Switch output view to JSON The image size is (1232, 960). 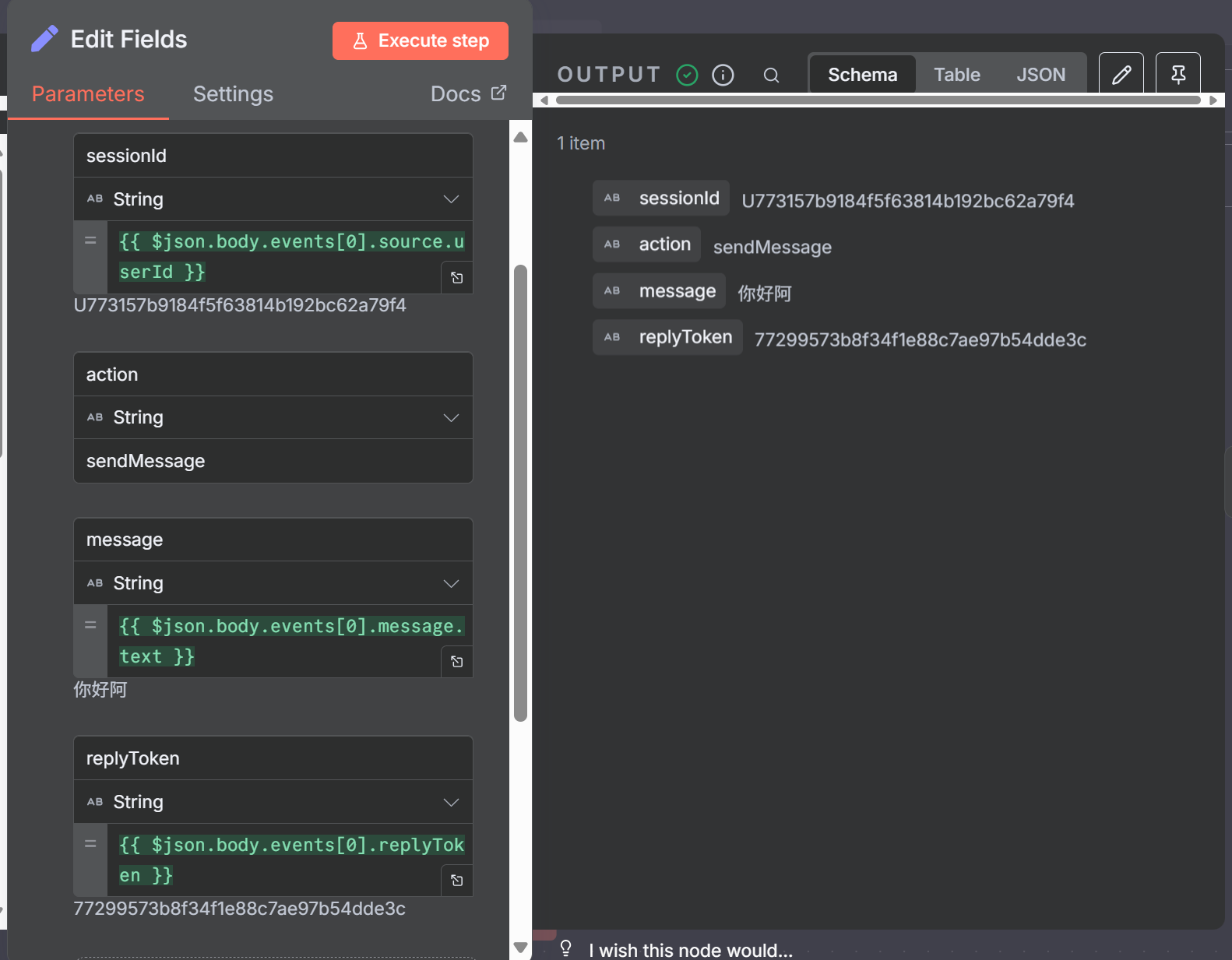click(x=1040, y=75)
